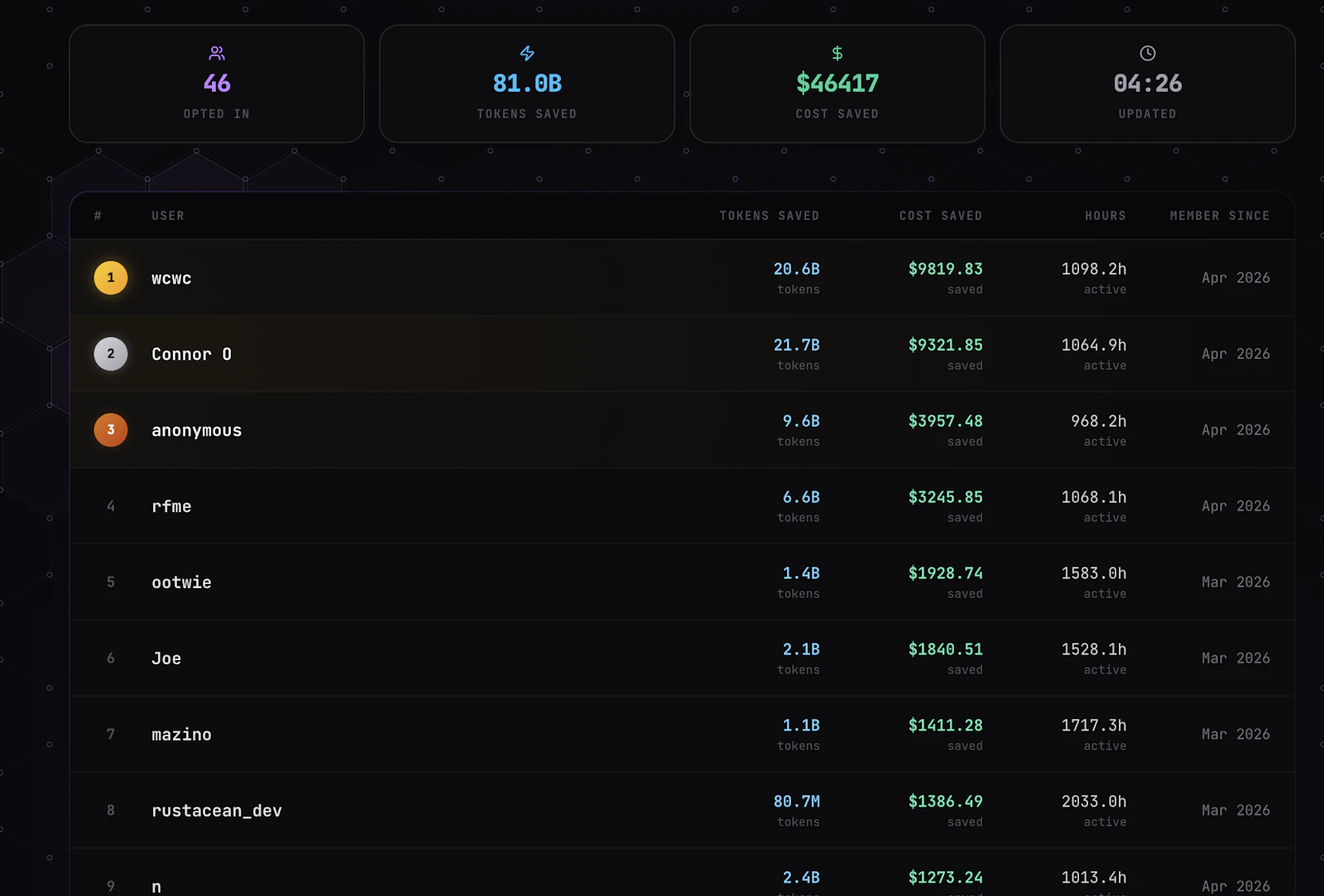Click the 1528.1h active hours

[x=1094, y=649]
